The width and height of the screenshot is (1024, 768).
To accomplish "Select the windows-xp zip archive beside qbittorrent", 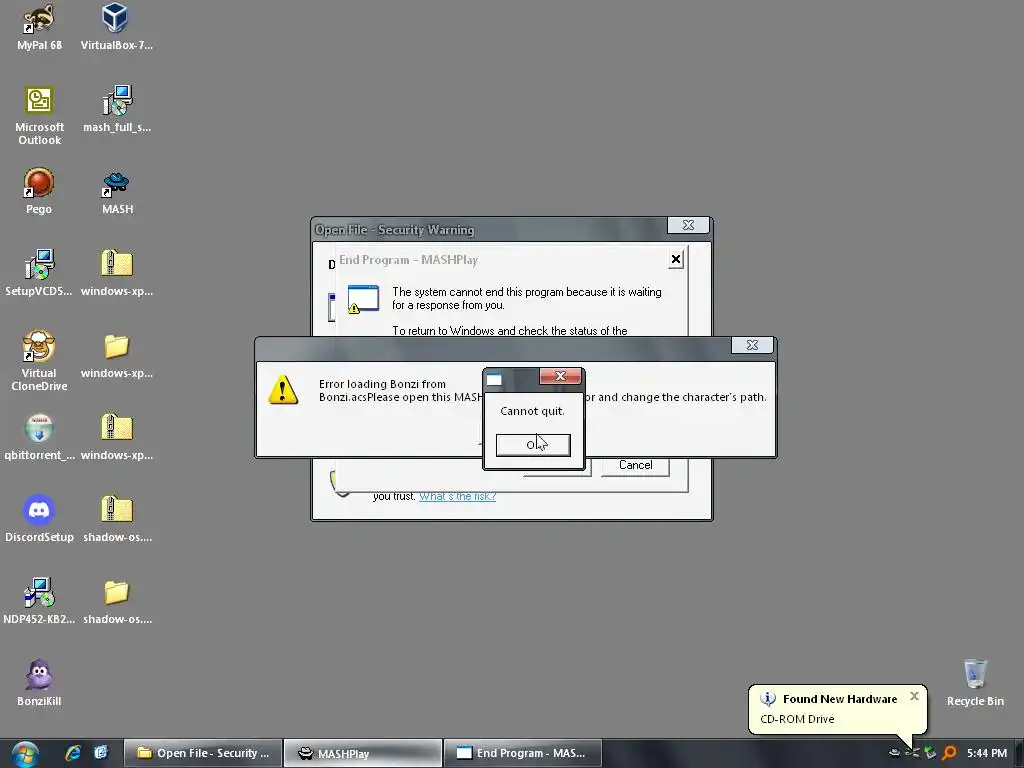I will click(x=117, y=436).
